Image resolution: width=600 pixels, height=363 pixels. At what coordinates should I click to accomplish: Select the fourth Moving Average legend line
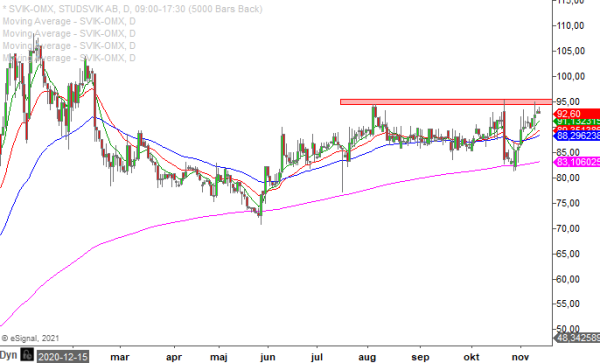[69, 58]
